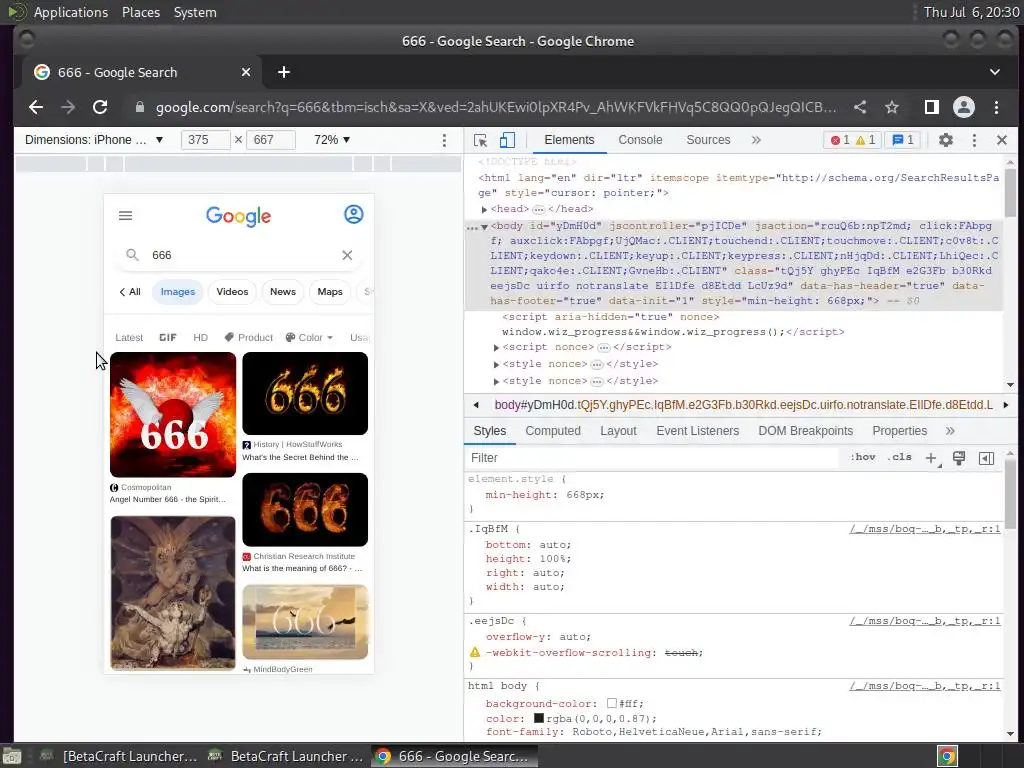1024x768 pixels.
Task: Click the red error count badge
Action: click(x=839, y=140)
